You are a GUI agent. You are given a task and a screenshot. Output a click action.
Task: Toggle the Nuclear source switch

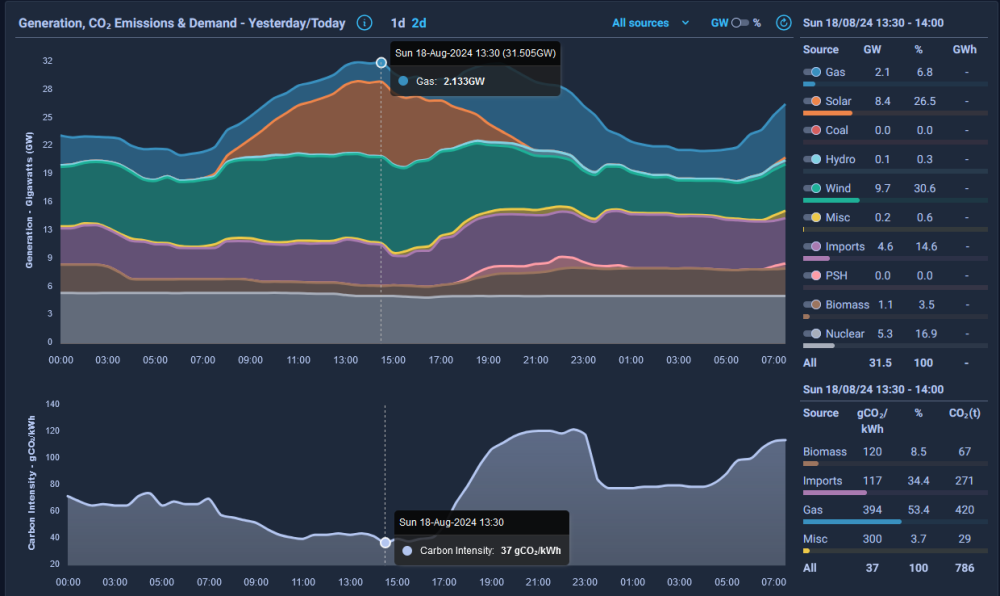point(812,333)
